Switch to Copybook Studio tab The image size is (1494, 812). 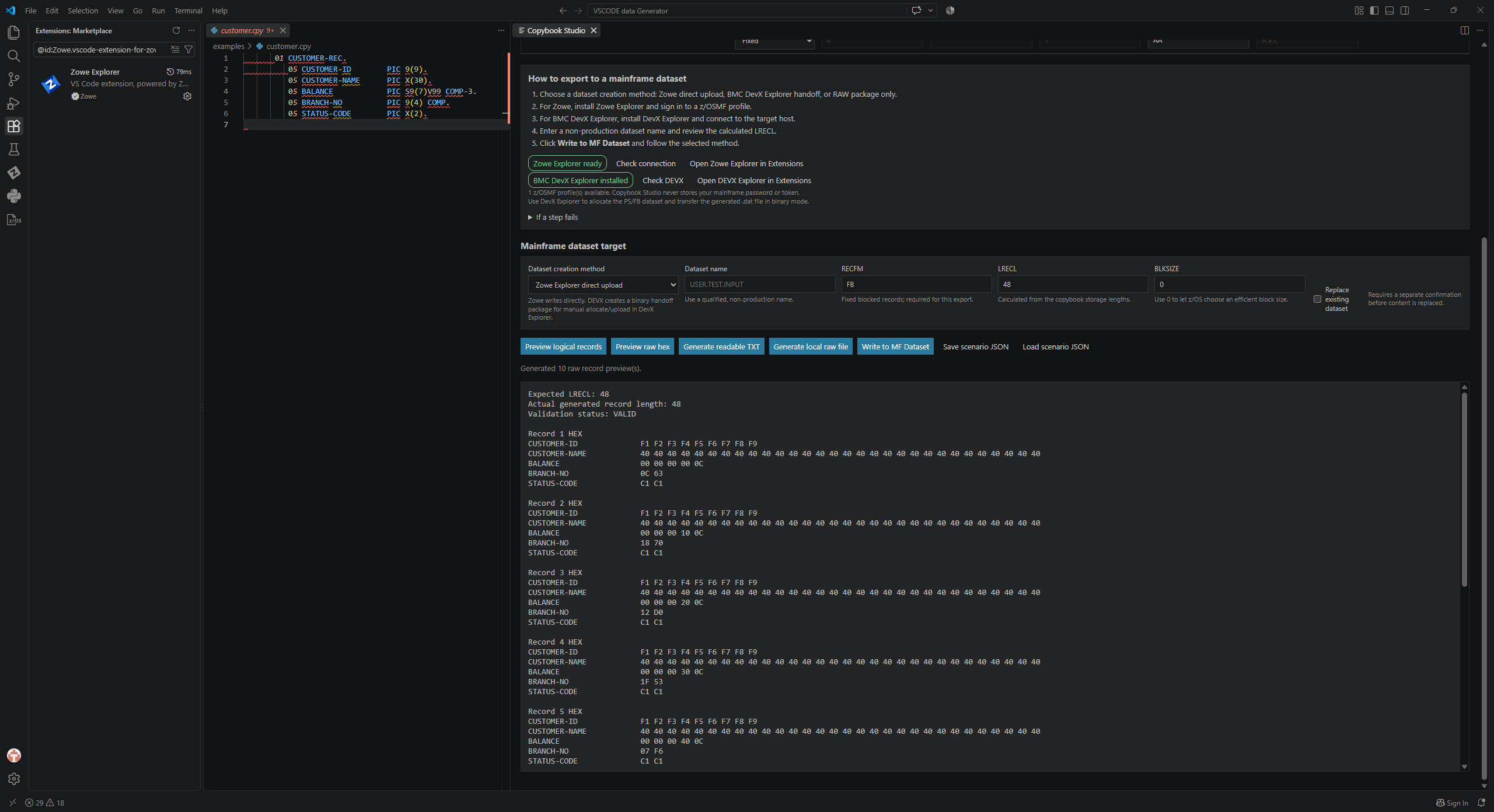(x=556, y=30)
